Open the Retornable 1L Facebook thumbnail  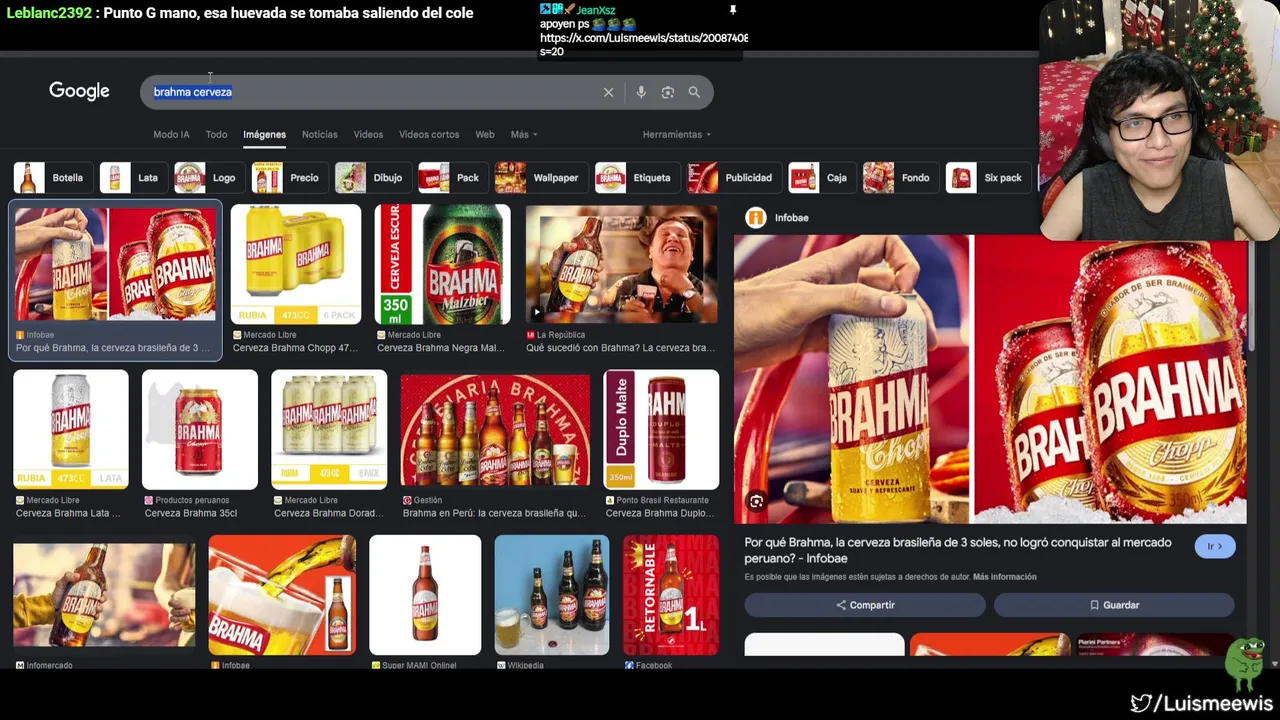(671, 595)
